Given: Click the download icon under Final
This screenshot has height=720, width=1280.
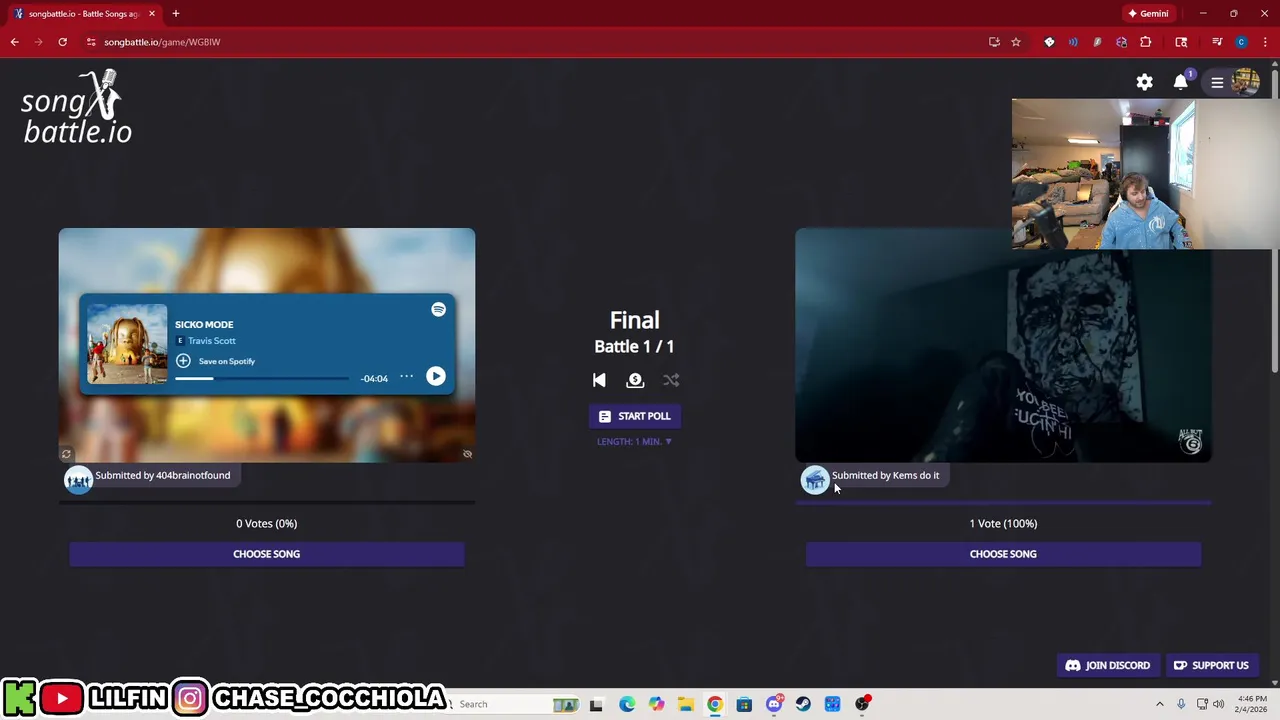Looking at the screenshot, I should (635, 380).
